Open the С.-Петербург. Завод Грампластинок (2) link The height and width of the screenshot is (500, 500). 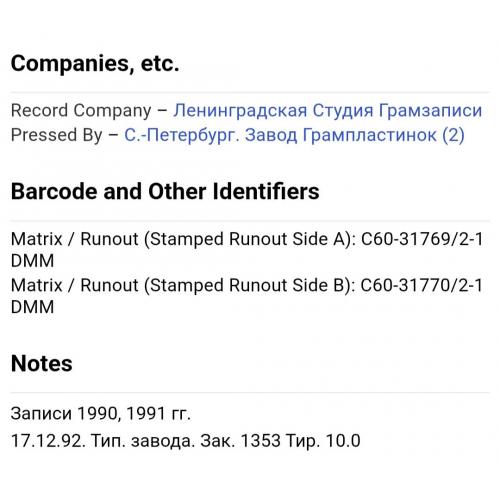click(294, 135)
